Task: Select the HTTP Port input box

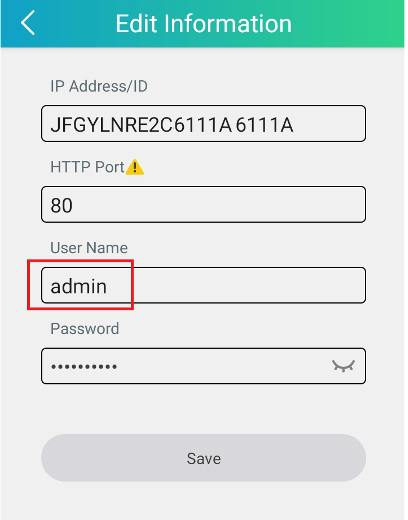Action: [203, 204]
